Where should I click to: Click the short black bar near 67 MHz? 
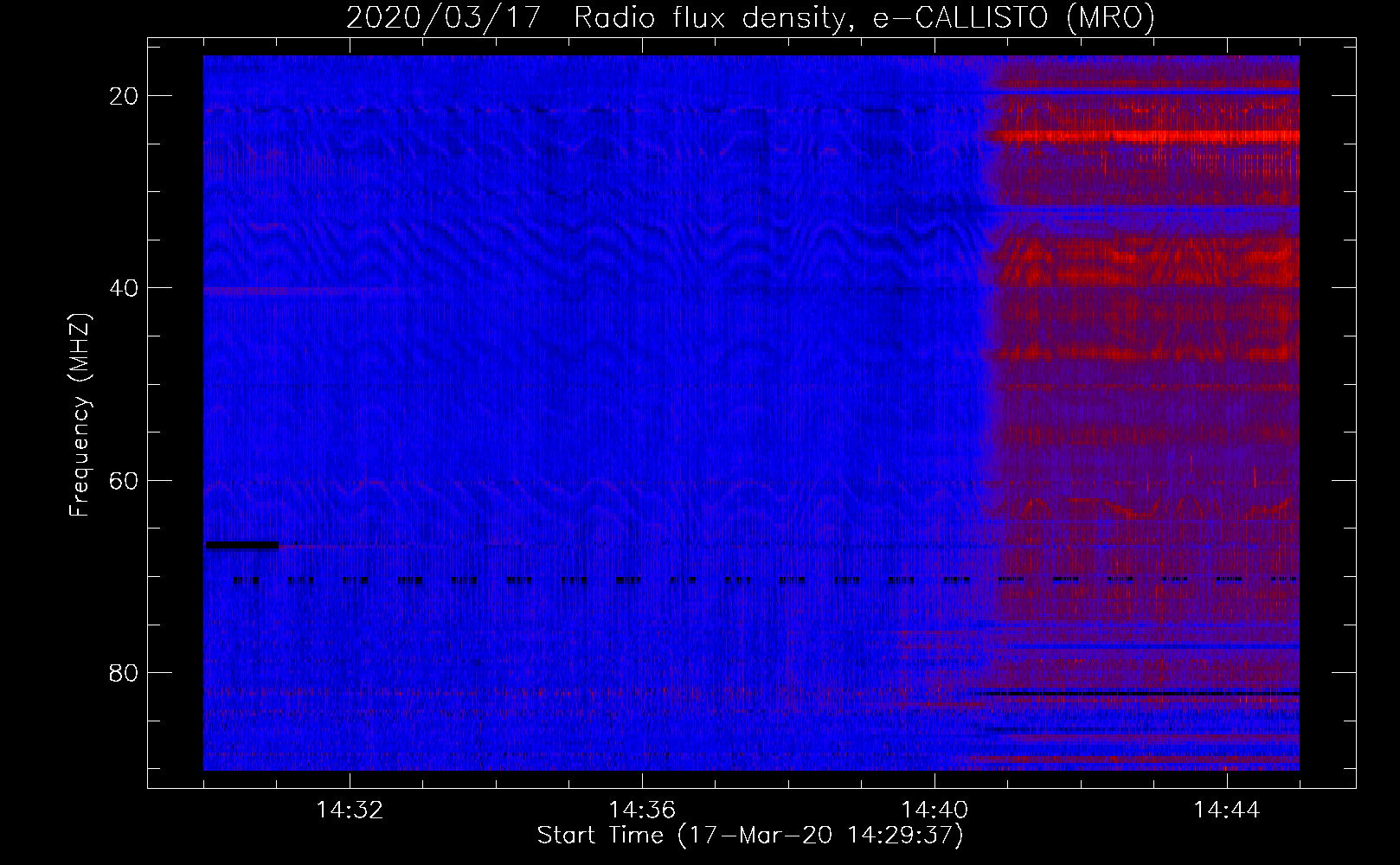coord(241,545)
